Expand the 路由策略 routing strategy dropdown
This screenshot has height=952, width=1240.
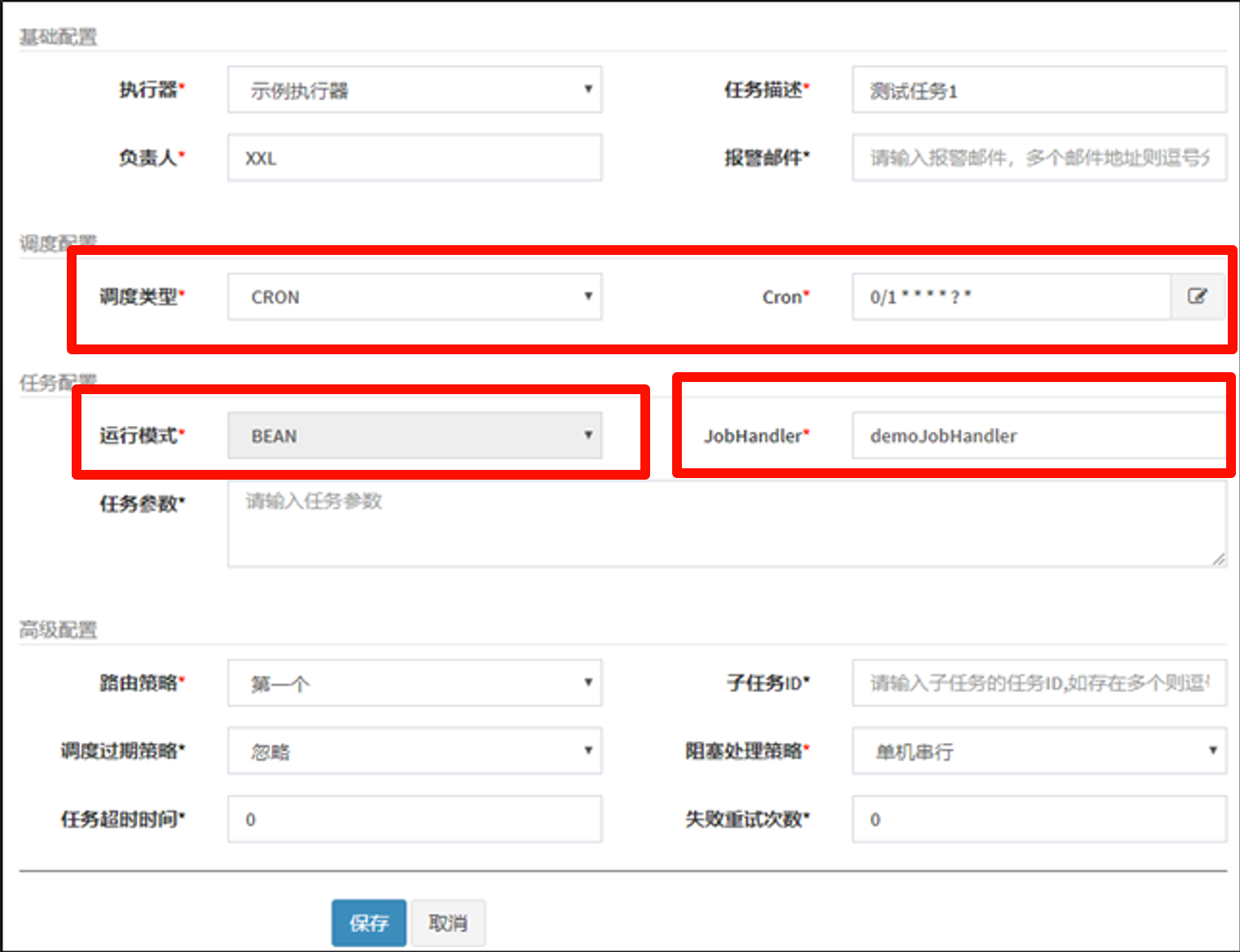tap(414, 682)
